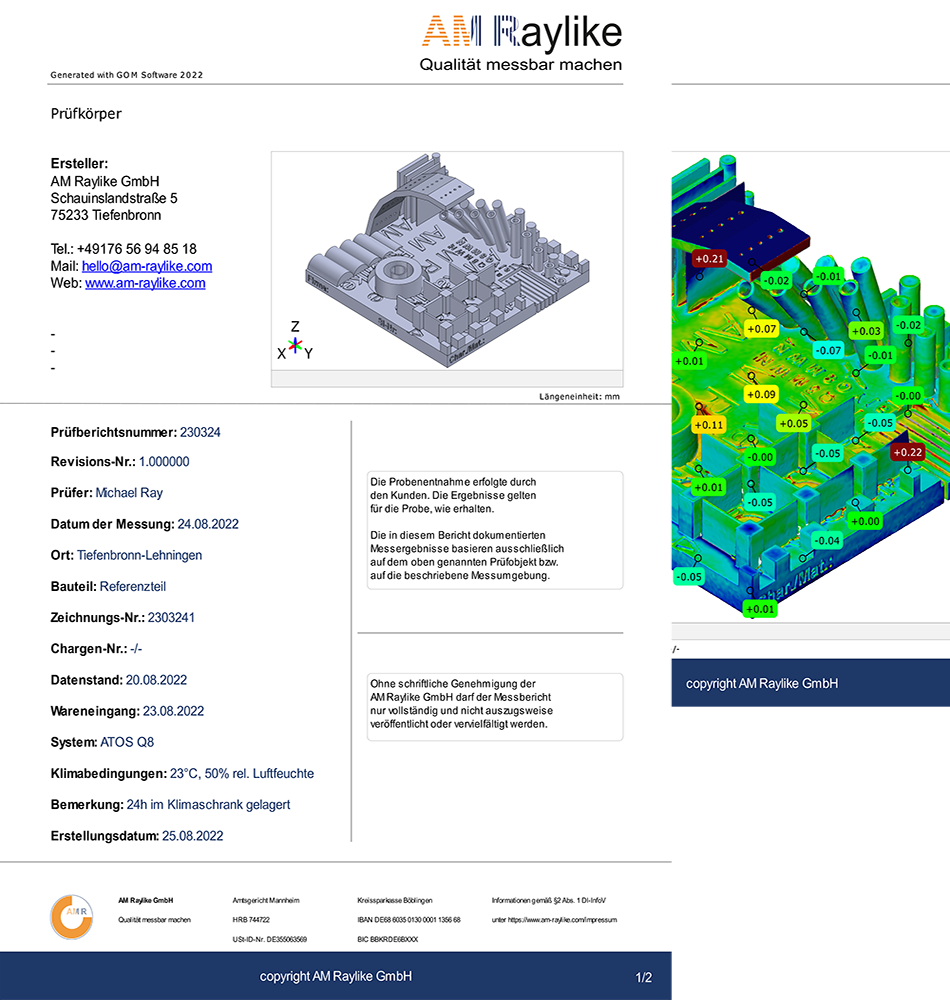Click the Bauteil value Referenzteil
This screenshot has width=950, height=1000.
(x=133, y=587)
